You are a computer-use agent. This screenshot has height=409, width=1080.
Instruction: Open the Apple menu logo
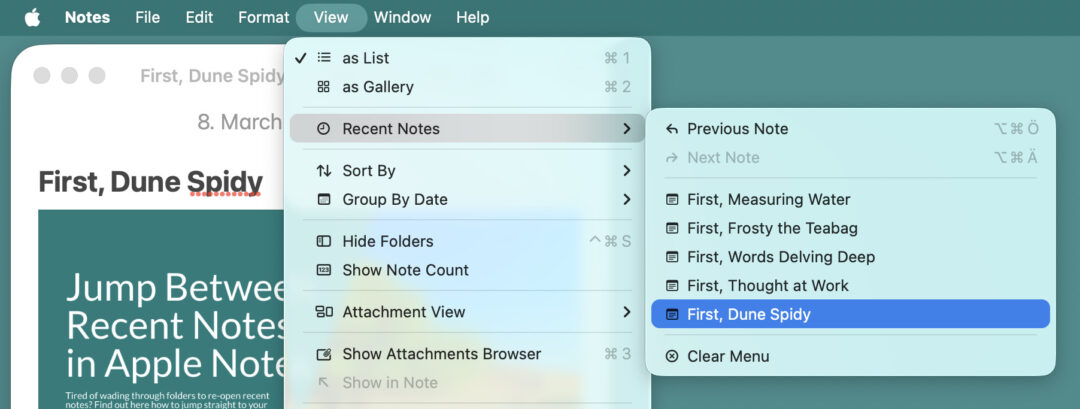coord(32,17)
